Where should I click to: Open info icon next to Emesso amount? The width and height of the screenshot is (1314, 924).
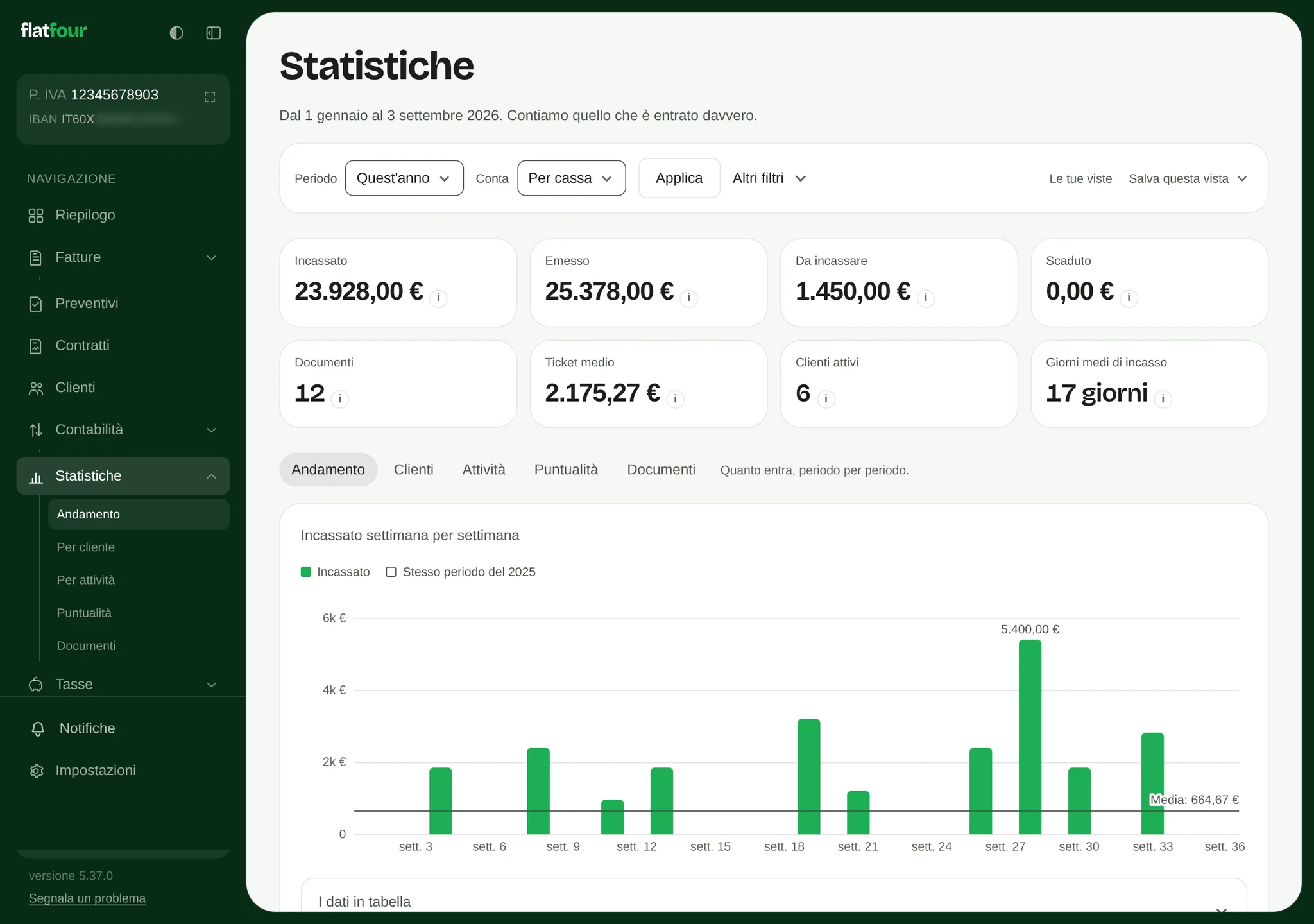688,298
